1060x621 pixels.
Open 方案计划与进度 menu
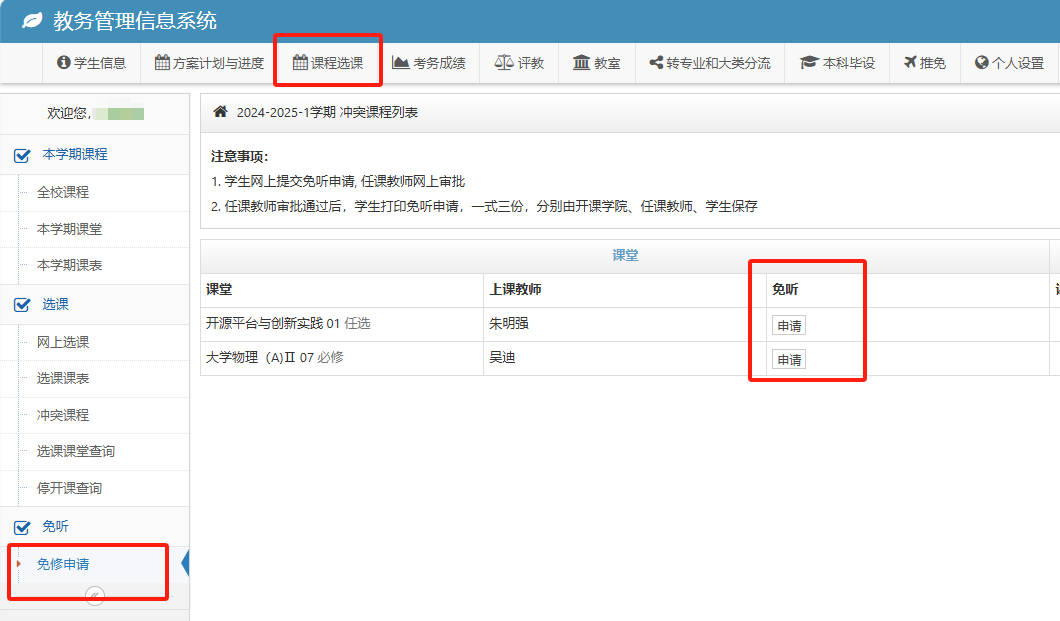(x=210, y=63)
